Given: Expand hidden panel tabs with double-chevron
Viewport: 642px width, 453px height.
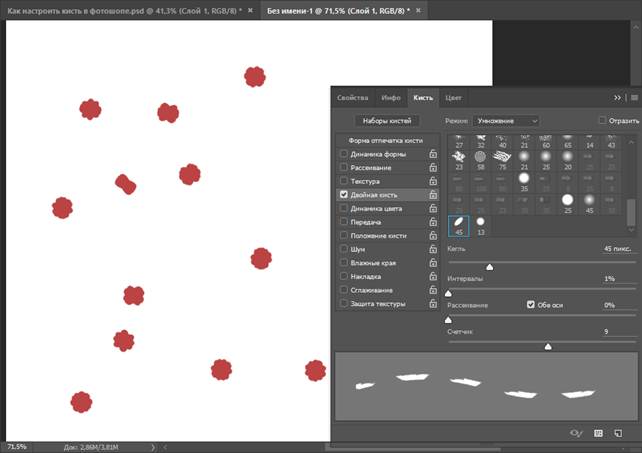Looking at the screenshot, I should [x=617, y=97].
